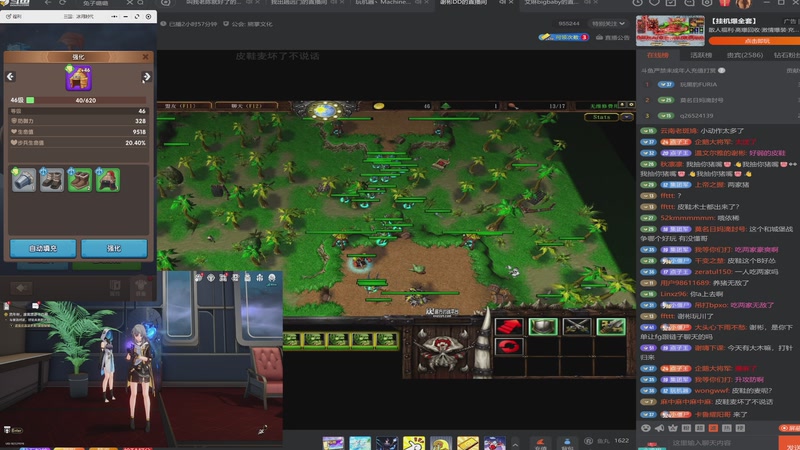Image resolution: width=800 pixels, height=450 pixels.
Task: Click the crown icon in chat toolbar
Action: tap(672, 428)
